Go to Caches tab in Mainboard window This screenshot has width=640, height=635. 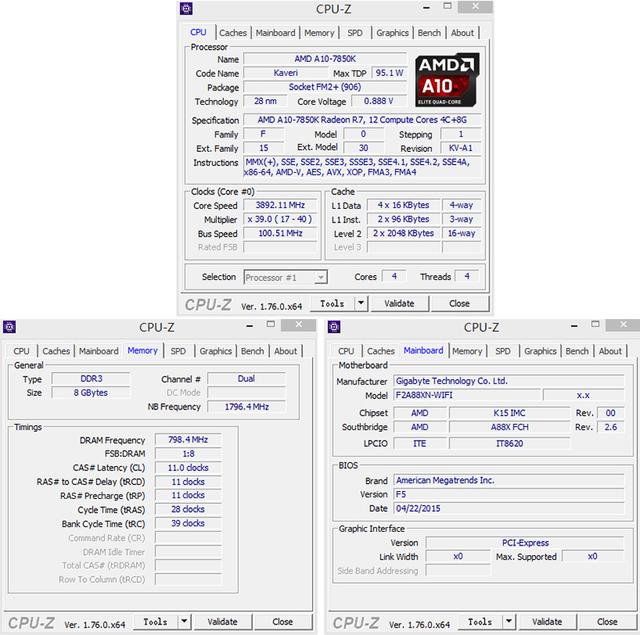(380, 351)
